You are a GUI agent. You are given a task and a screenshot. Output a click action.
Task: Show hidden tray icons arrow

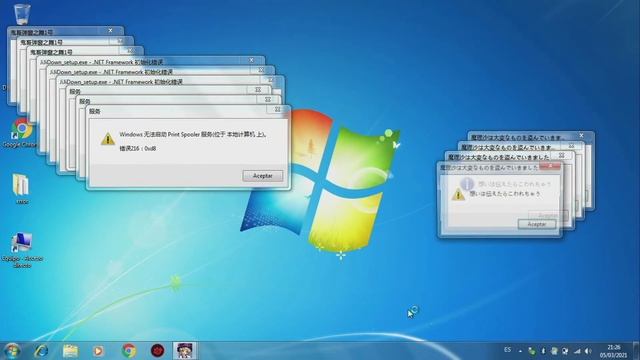pyautogui.click(x=520, y=351)
